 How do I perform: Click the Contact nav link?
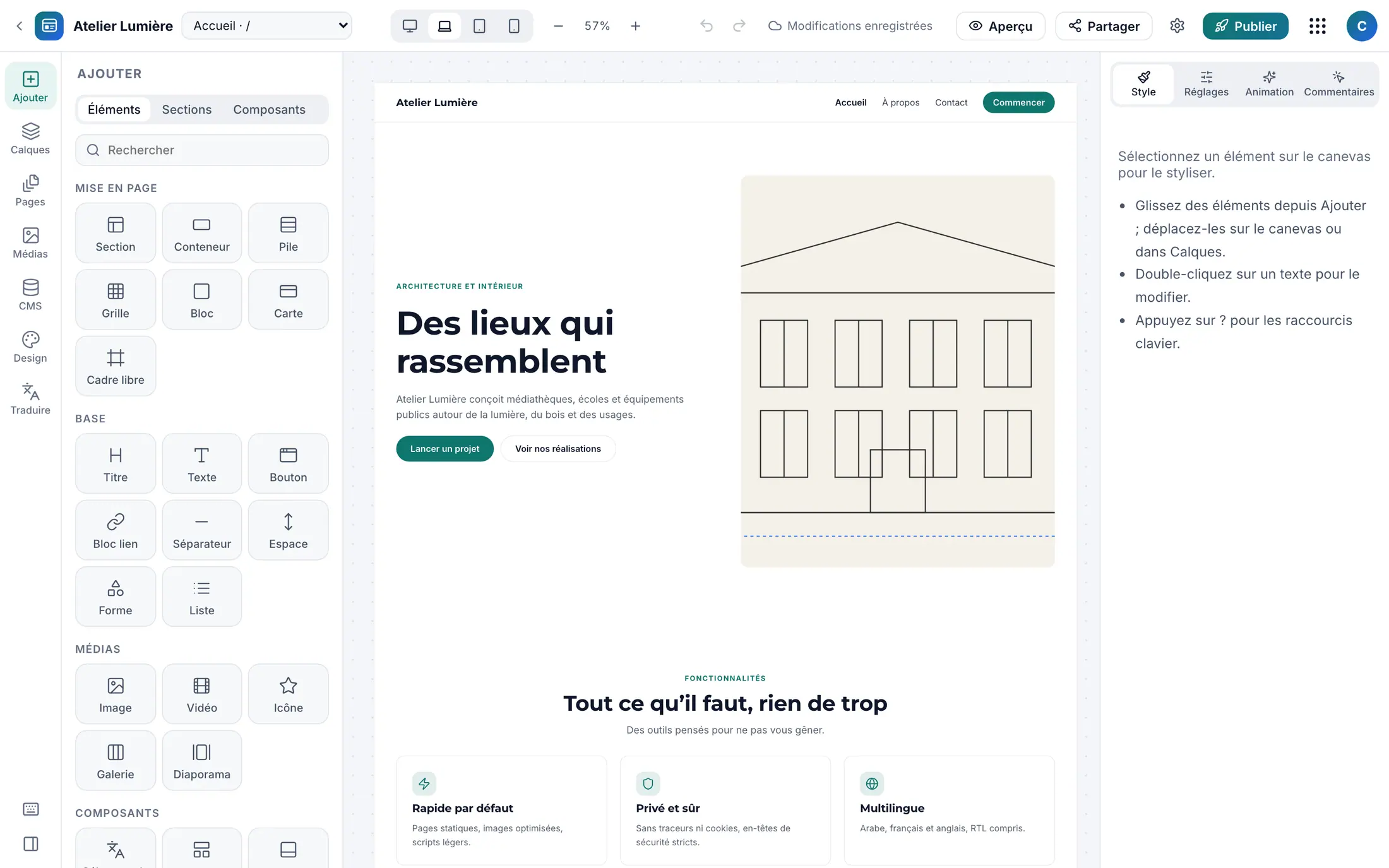[951, 102]
